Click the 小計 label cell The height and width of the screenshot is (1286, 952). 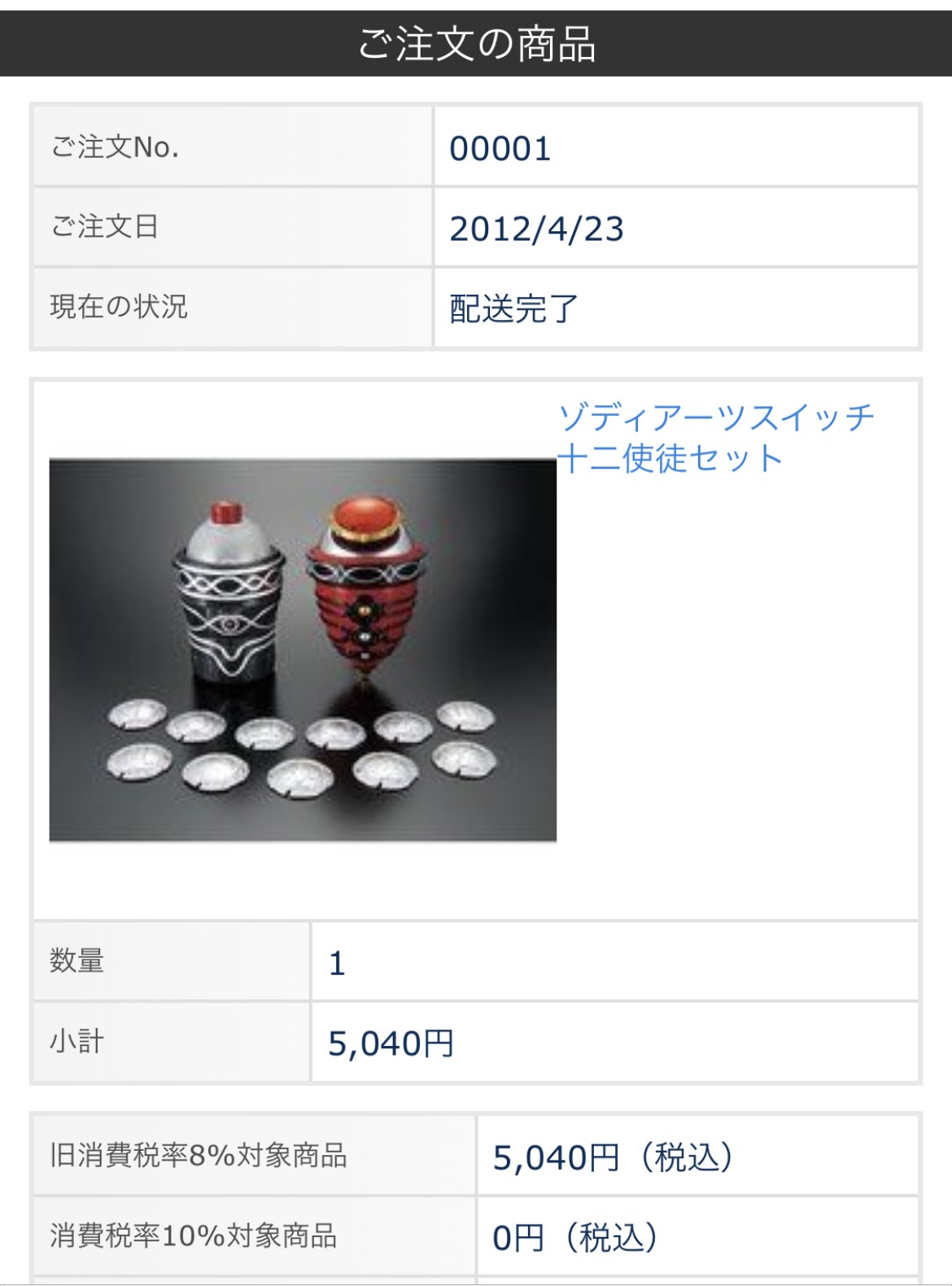171,1042
